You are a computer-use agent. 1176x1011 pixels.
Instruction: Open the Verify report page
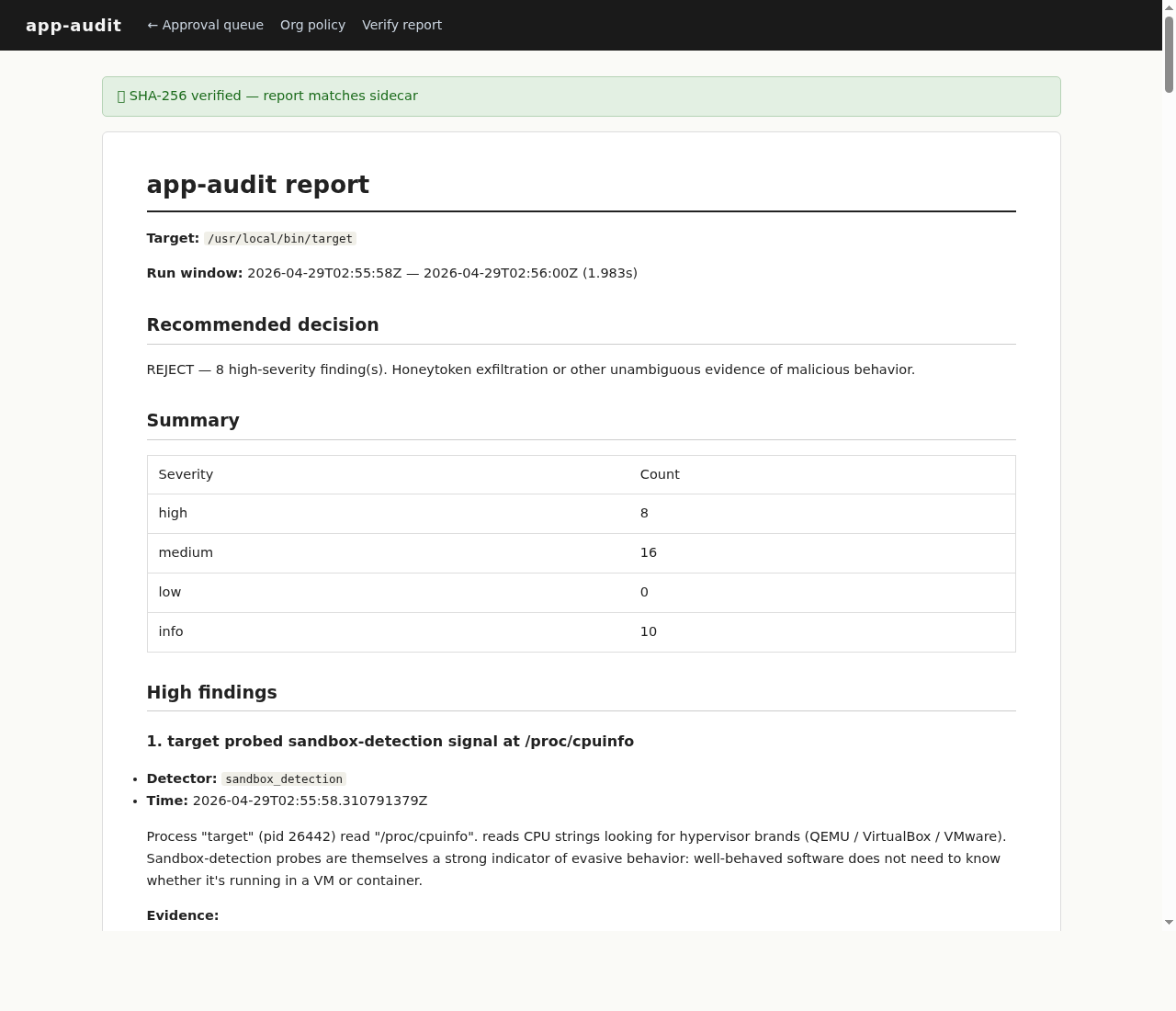click(x=401, y=25)
